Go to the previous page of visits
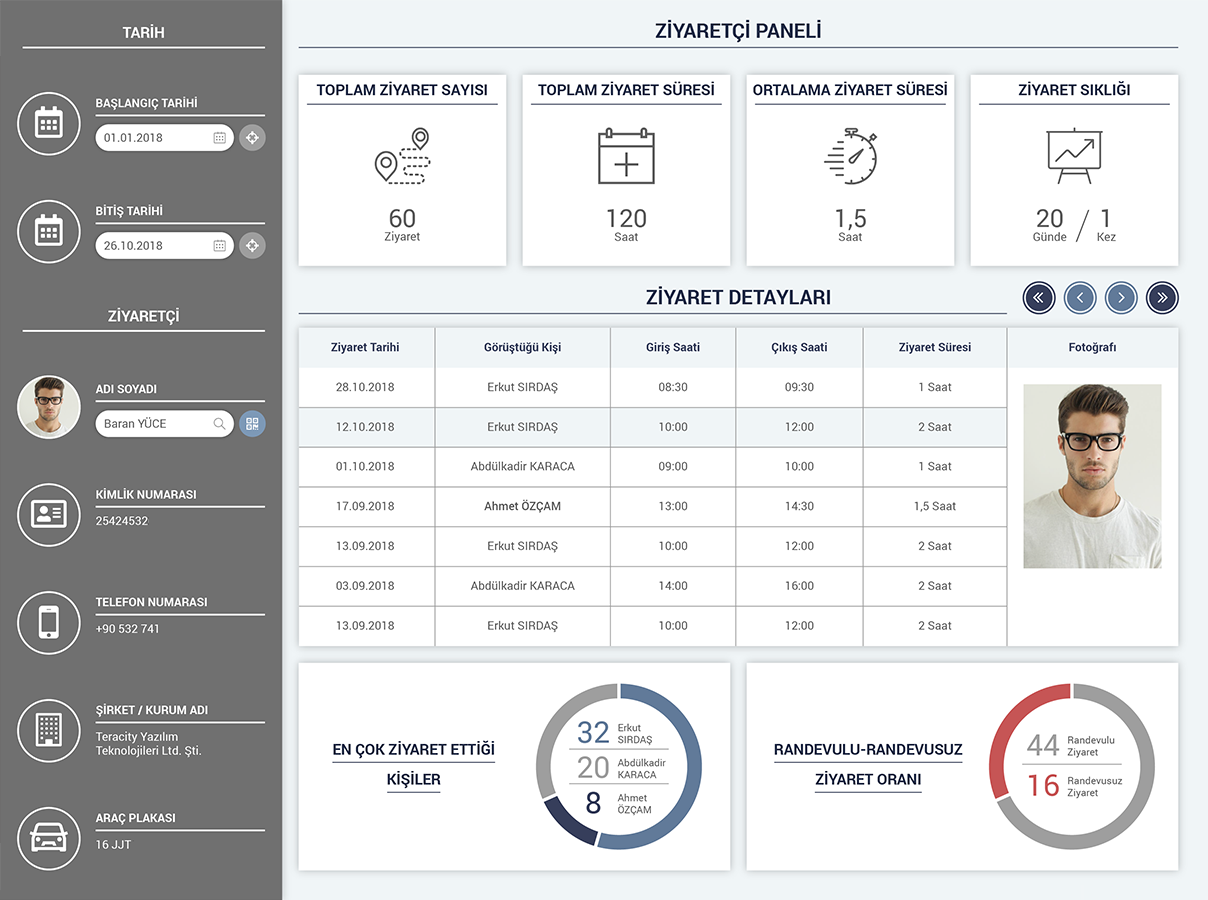This screenshot has height=900, width=1208. (1080, 297)
